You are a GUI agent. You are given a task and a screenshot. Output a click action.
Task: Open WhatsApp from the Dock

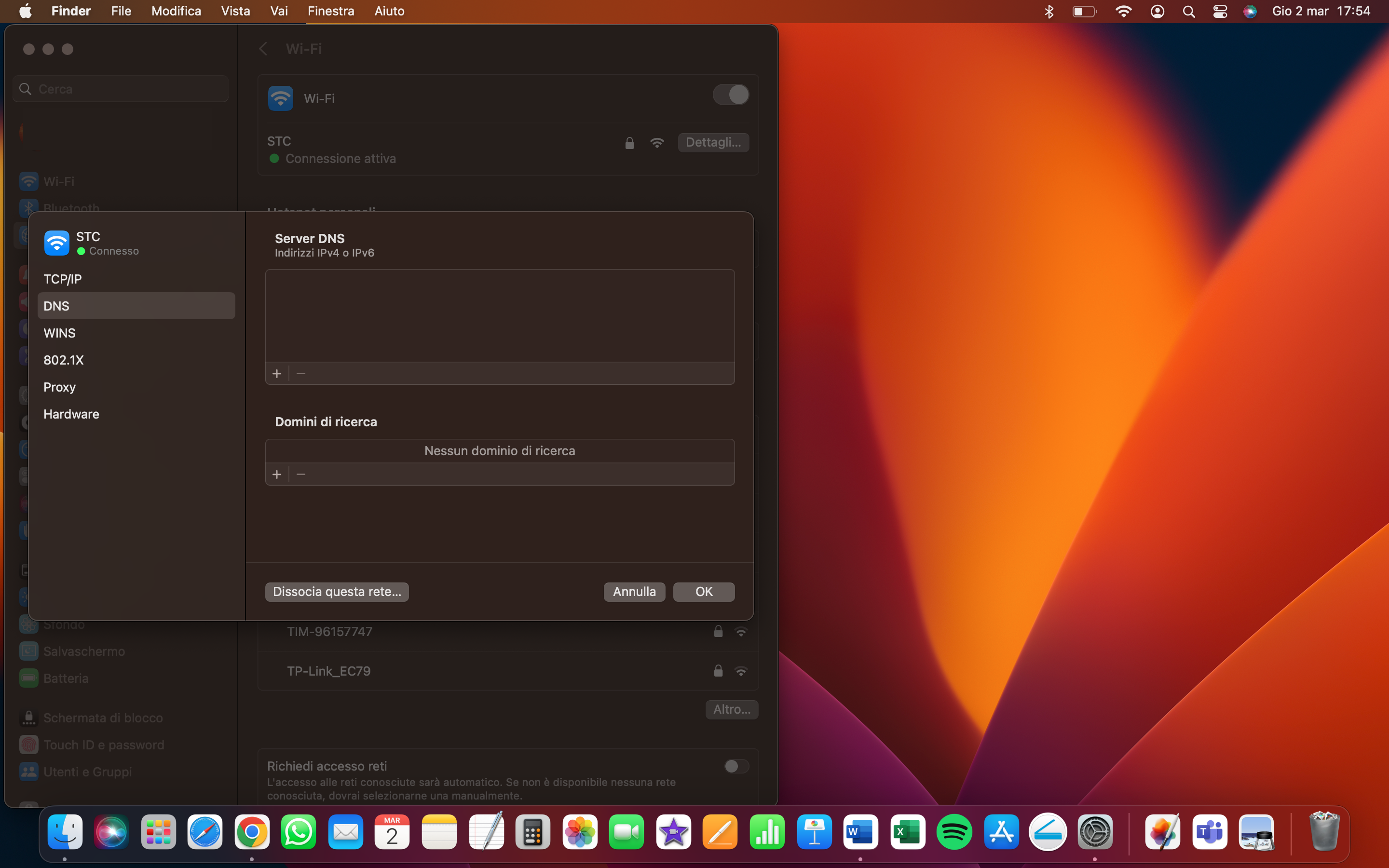coord(299,831)
